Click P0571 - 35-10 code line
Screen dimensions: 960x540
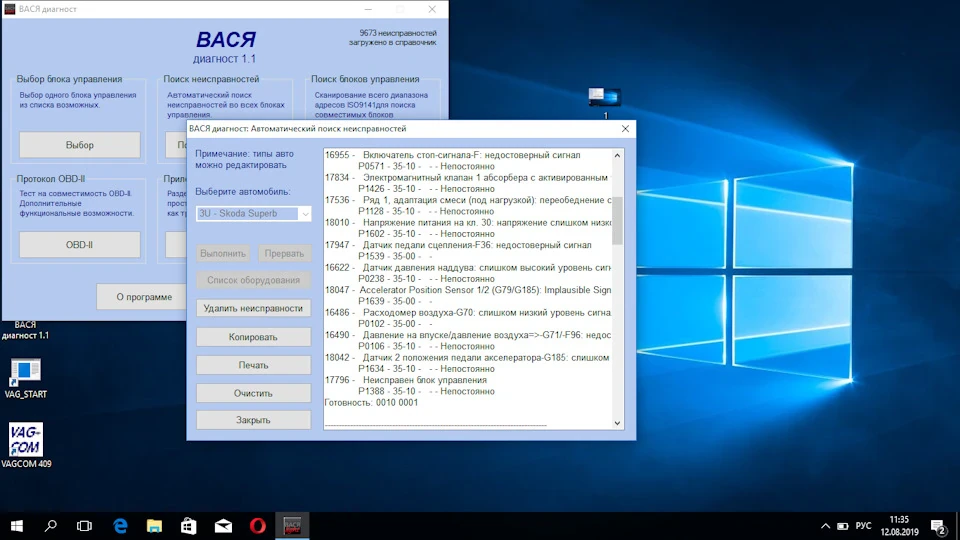[426, 167]
